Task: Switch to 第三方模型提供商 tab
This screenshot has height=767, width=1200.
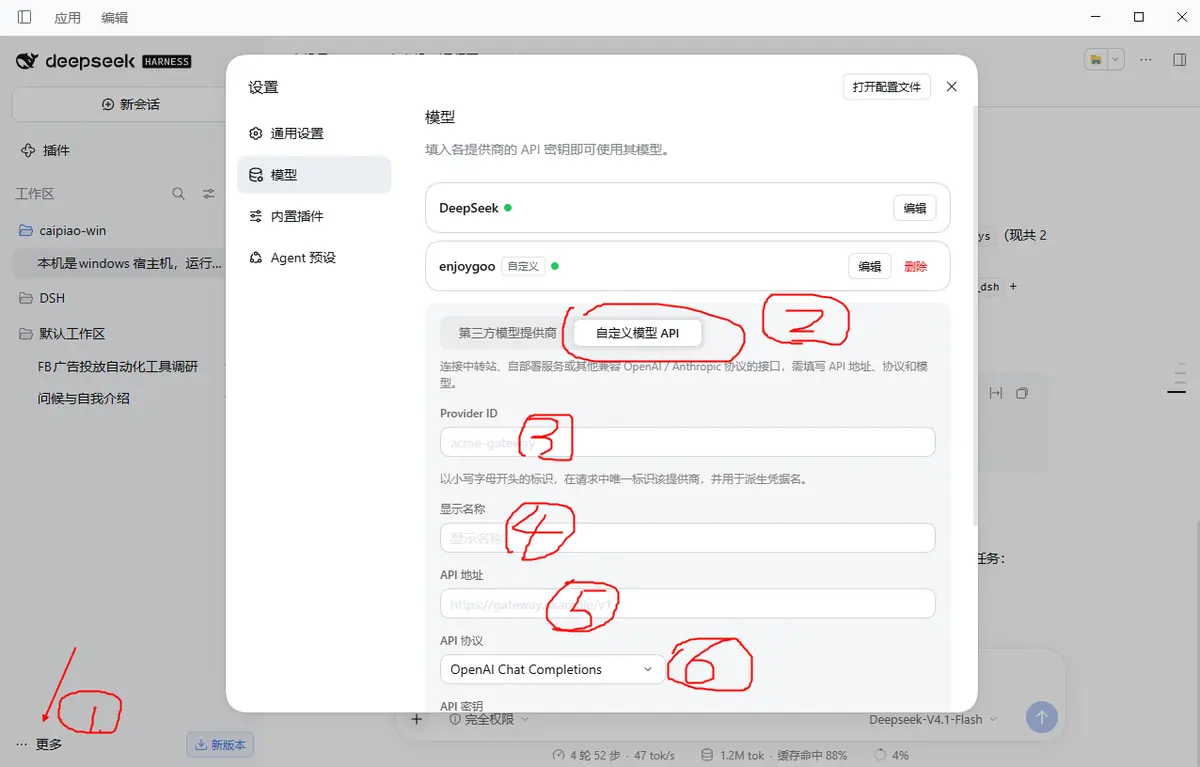Action: click(x=508, y=333)
